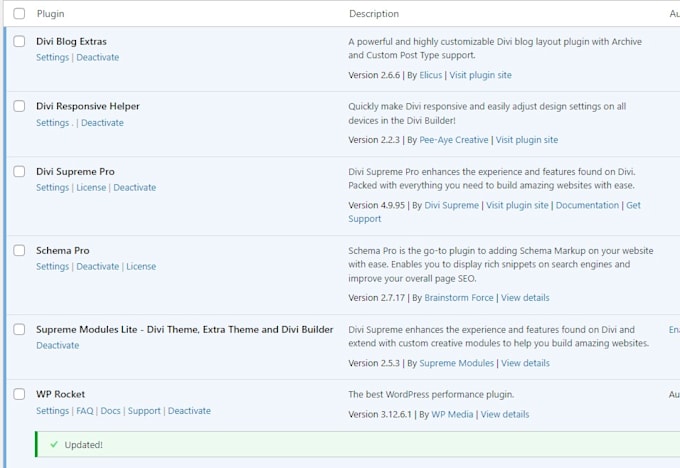The height and width of the screenshot is (468, 680).
Task: Check the Divi Blog Extras checkbox
Action: [x=19, y=41]
